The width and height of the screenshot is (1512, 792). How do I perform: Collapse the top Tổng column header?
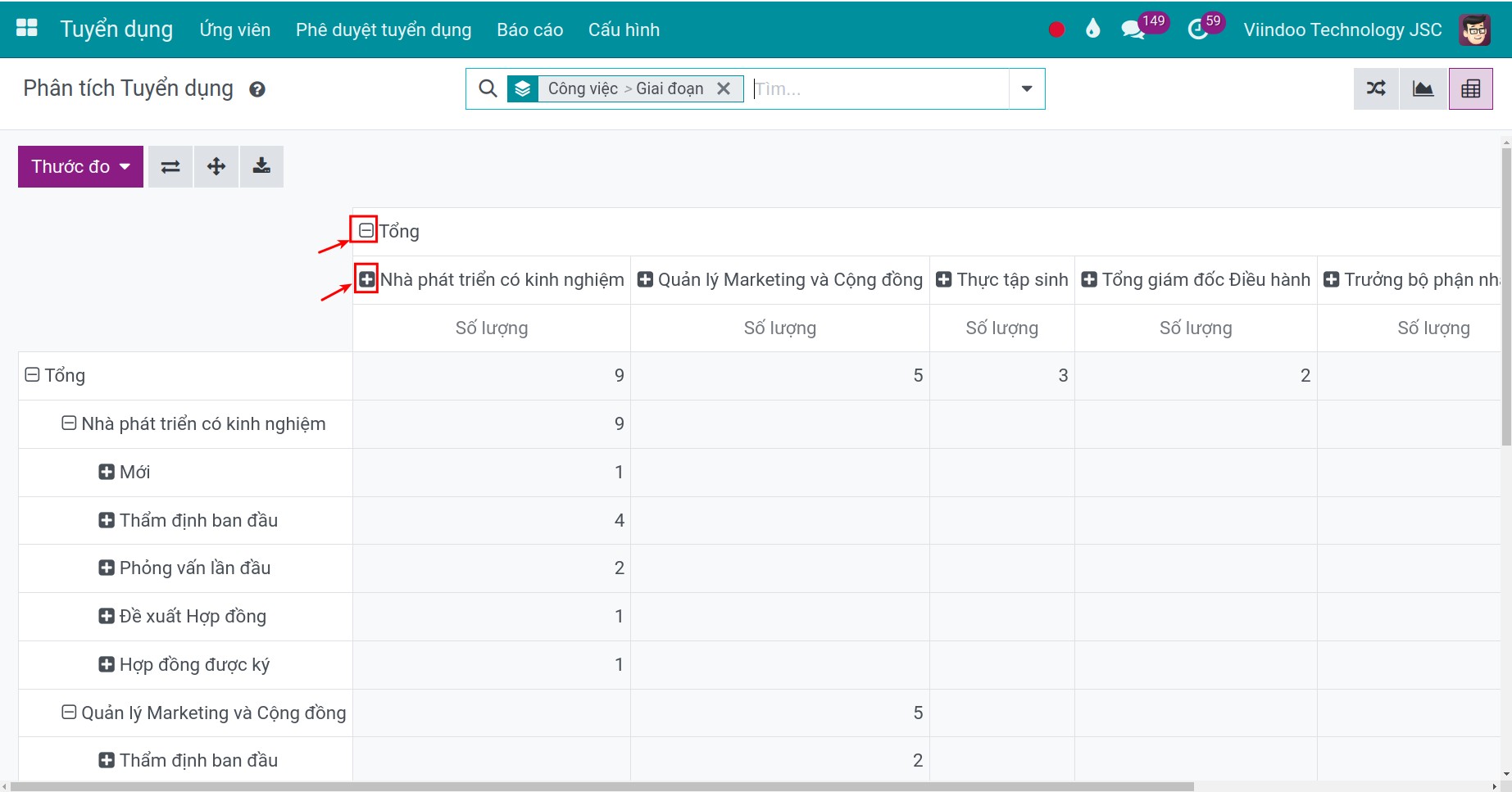pyautogui.click(x=366, y=231)
